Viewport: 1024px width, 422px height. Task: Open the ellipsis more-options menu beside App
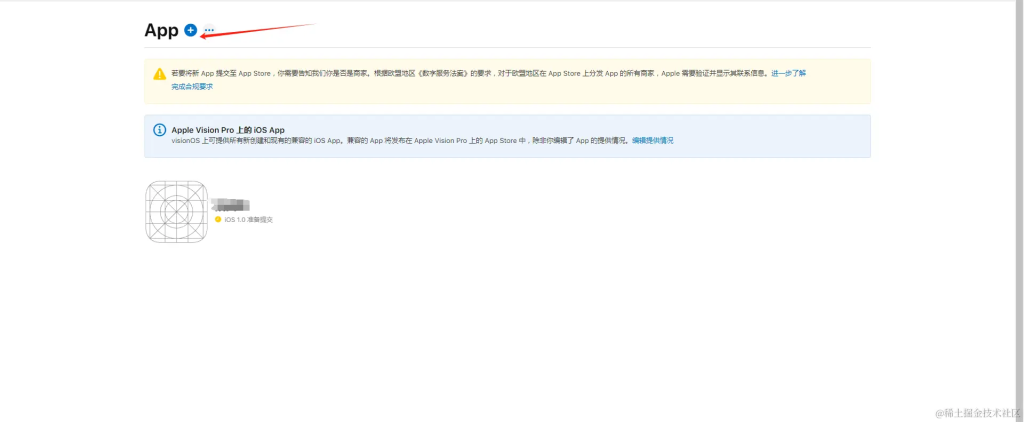pyautogui.click(x=209, y=31)
